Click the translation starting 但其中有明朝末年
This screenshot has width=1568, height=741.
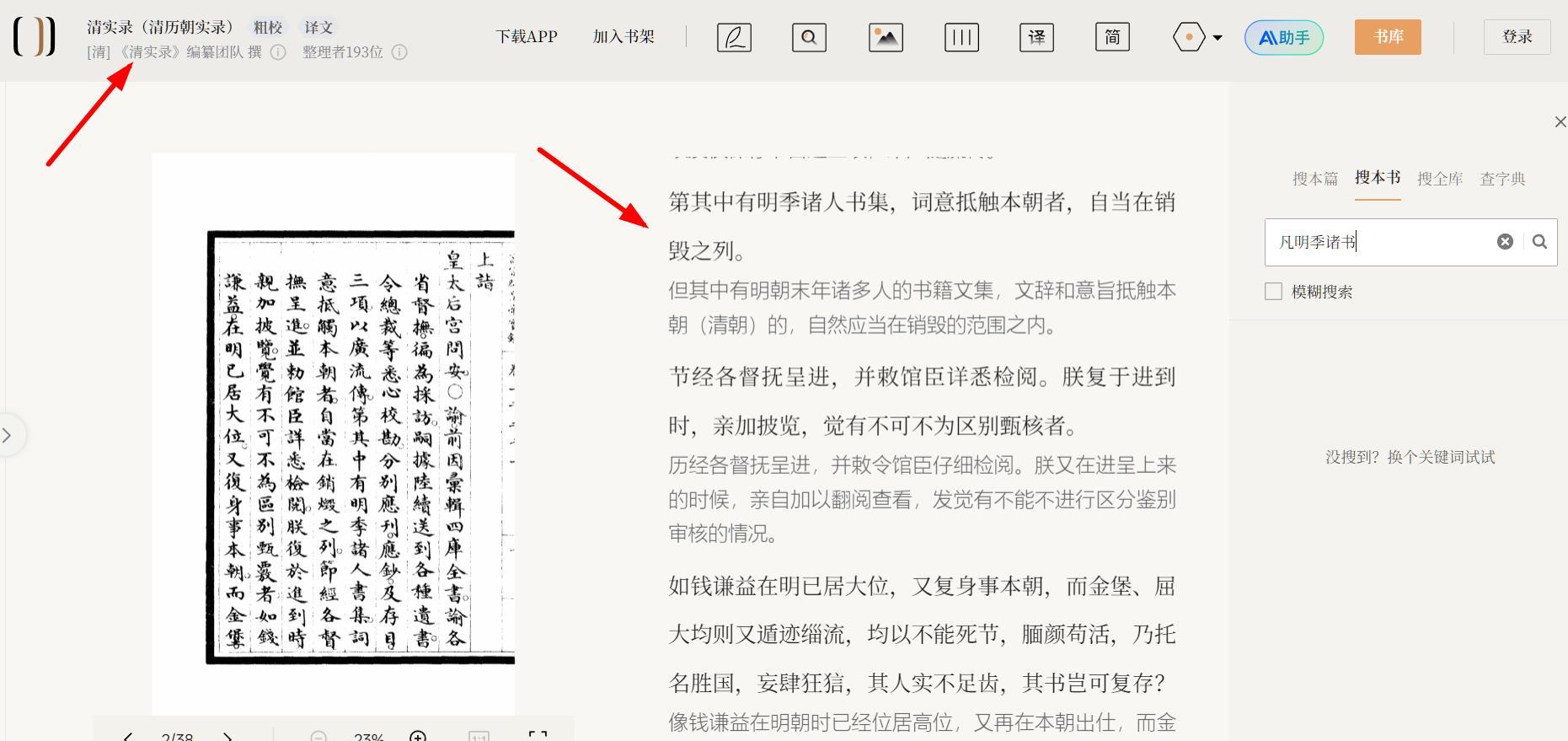pyautogui.click(x=922, y=308)
